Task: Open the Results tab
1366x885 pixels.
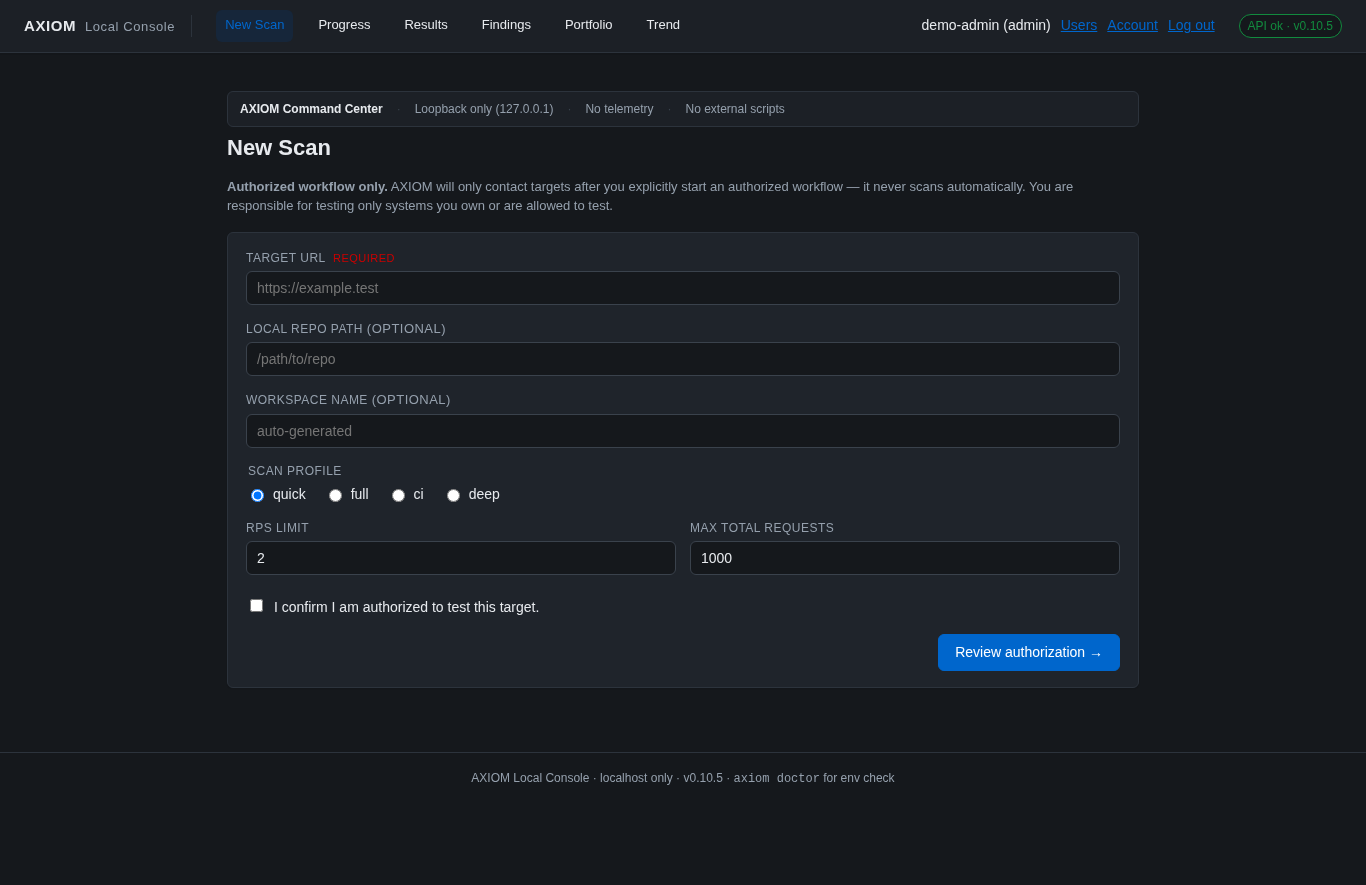Action: click(x=426, y=25)
